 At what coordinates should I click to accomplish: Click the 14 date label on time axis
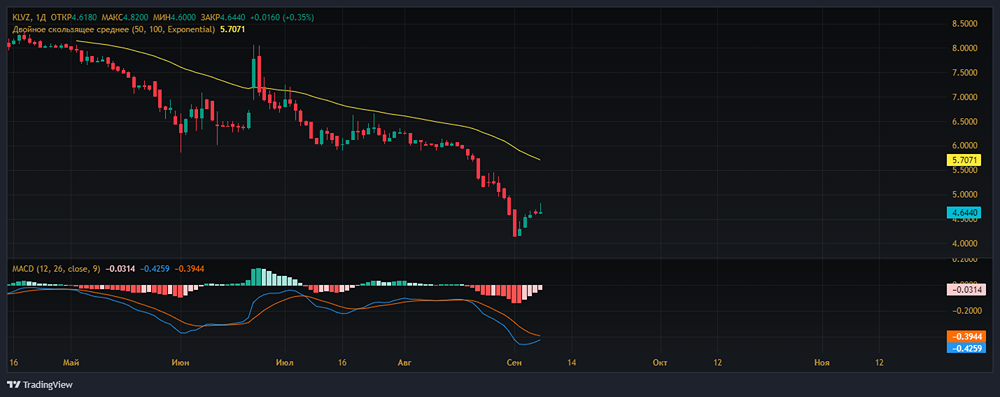click(x=570, y=363)
